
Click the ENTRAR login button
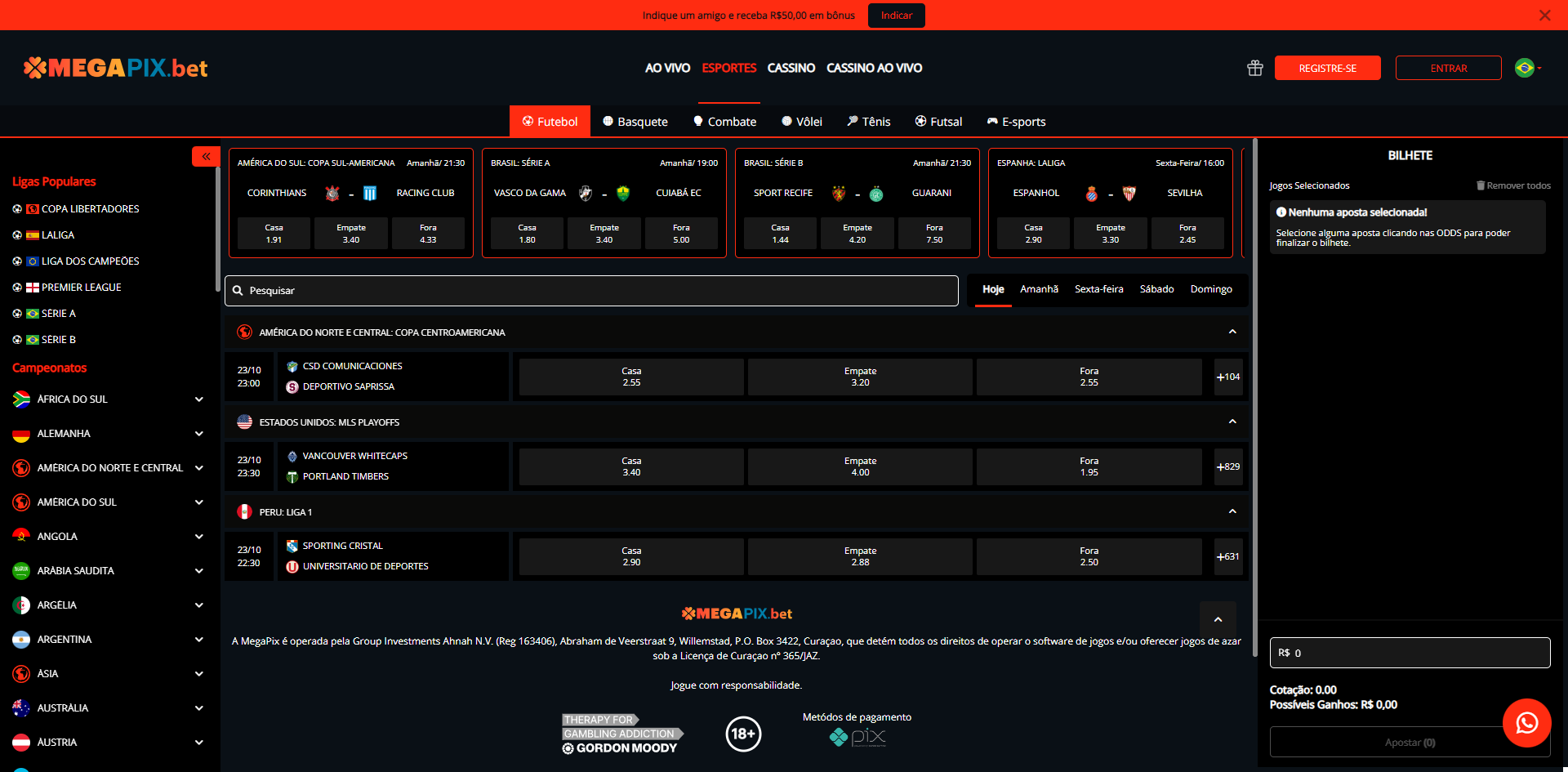pyautogui.click(x=1448, y=68)
